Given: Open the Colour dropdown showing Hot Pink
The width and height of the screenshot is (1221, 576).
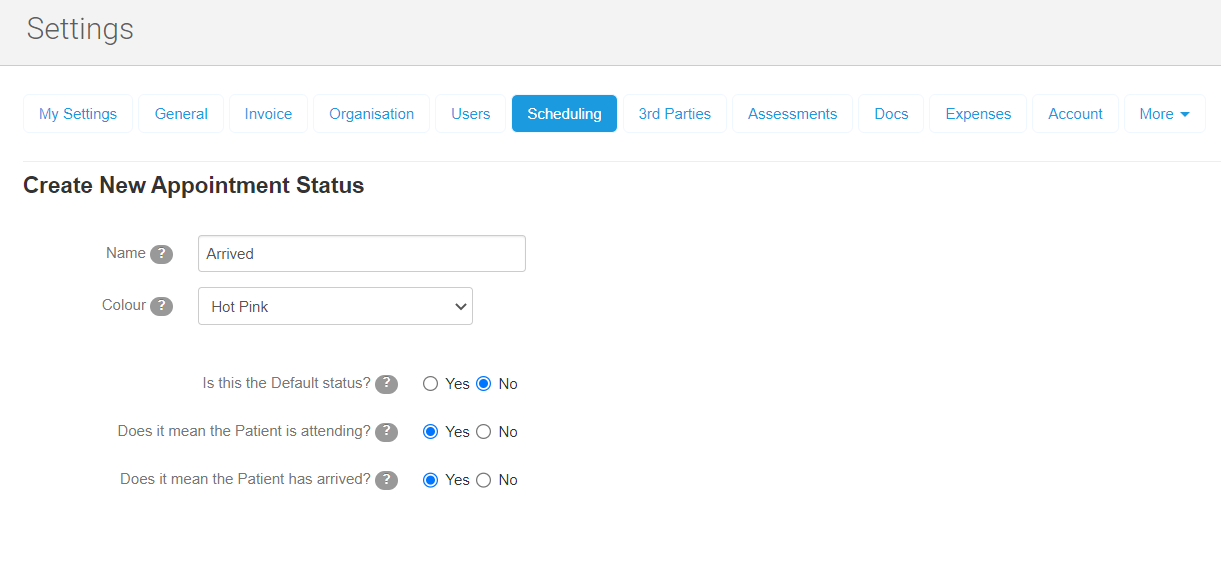Looking at the screenshot, I should click(x=335, y=306).
